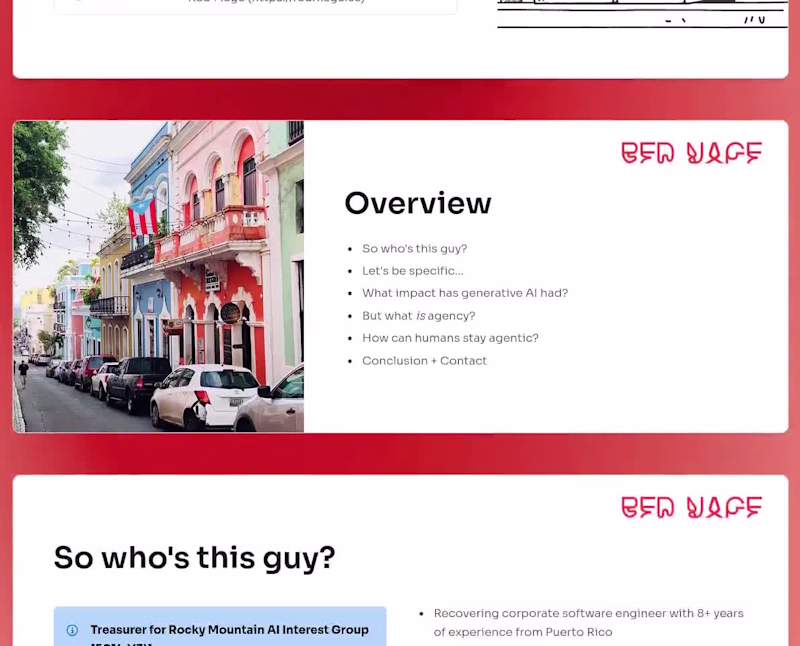Select 'But what is agency?' bullet

click(x=418, y=316)
